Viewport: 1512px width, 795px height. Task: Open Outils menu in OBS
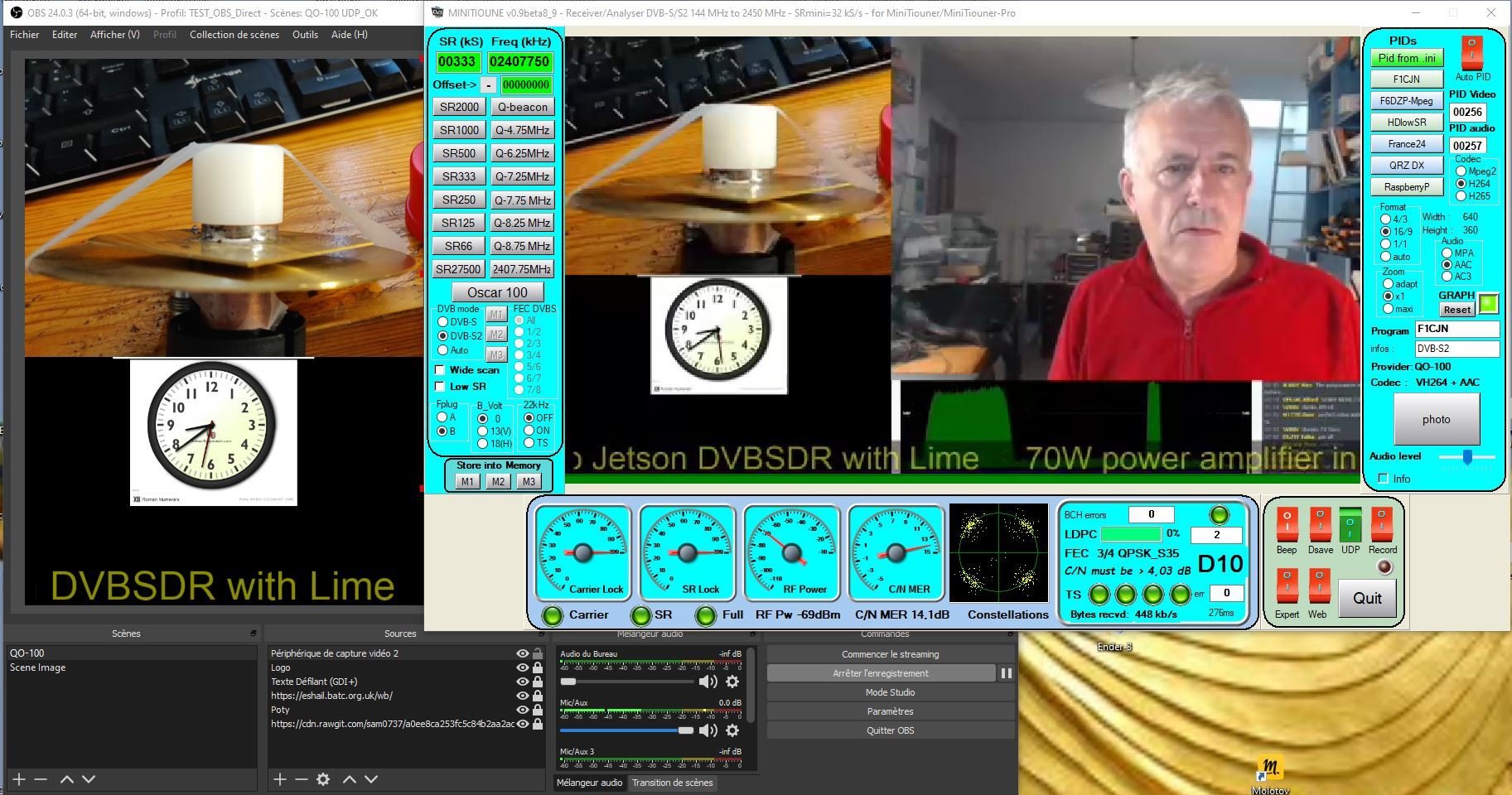click(305, 35)
